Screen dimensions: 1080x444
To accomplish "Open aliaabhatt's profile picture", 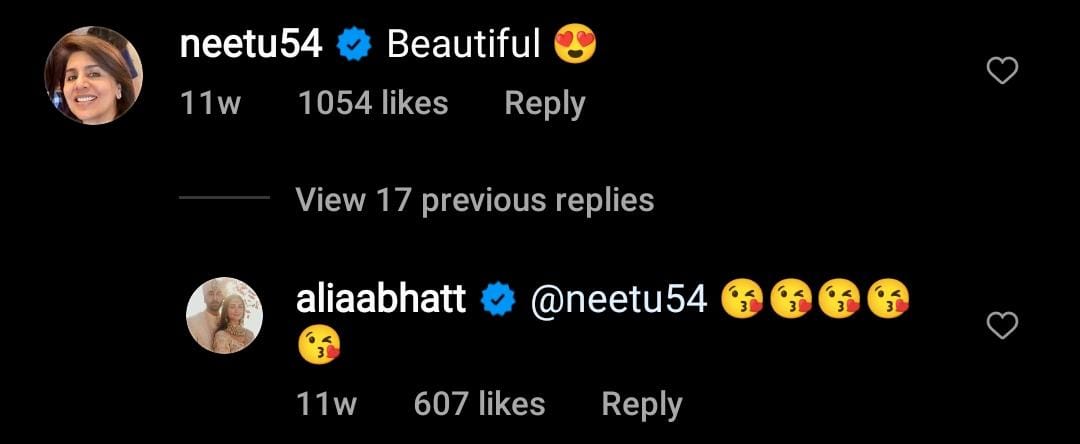I will [x=224, y=316].
